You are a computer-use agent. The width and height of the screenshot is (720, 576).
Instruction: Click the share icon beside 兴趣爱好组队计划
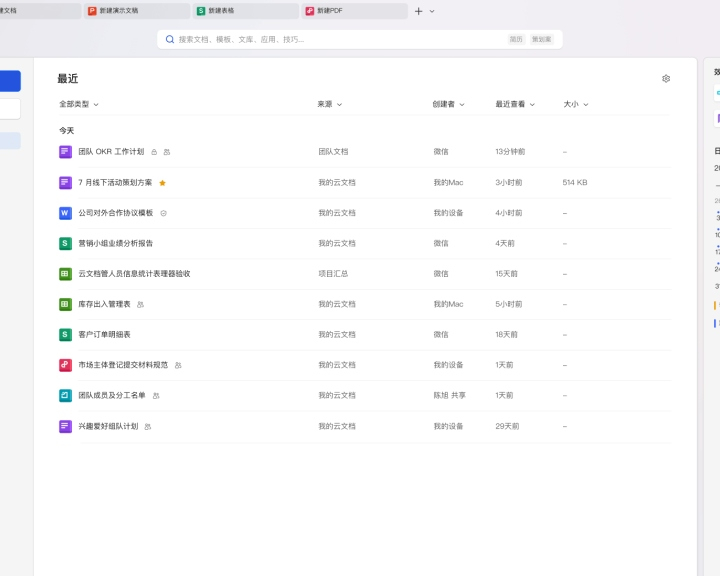(148, 426)
